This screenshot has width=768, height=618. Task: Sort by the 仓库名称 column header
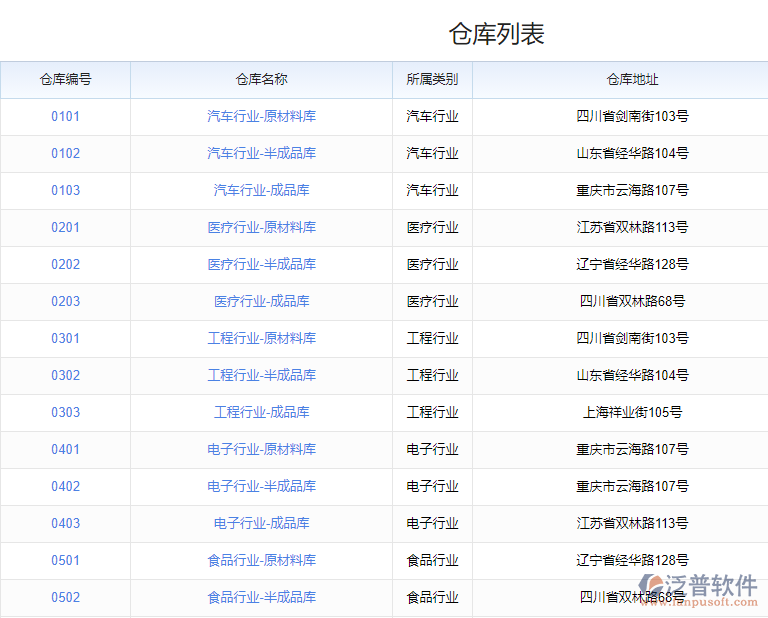pos(262,79)
